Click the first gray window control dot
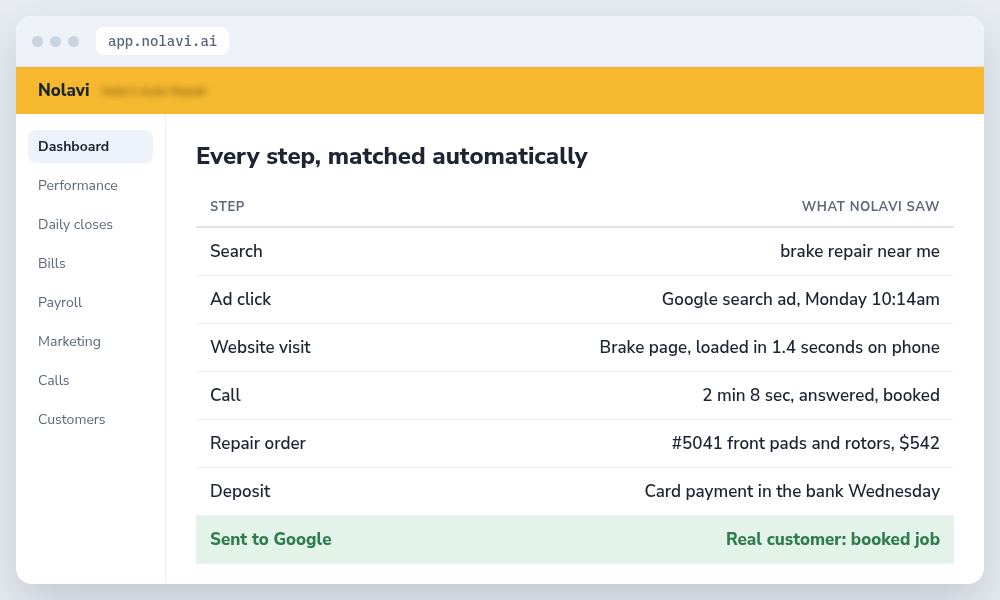 click(x=38, y=41)
